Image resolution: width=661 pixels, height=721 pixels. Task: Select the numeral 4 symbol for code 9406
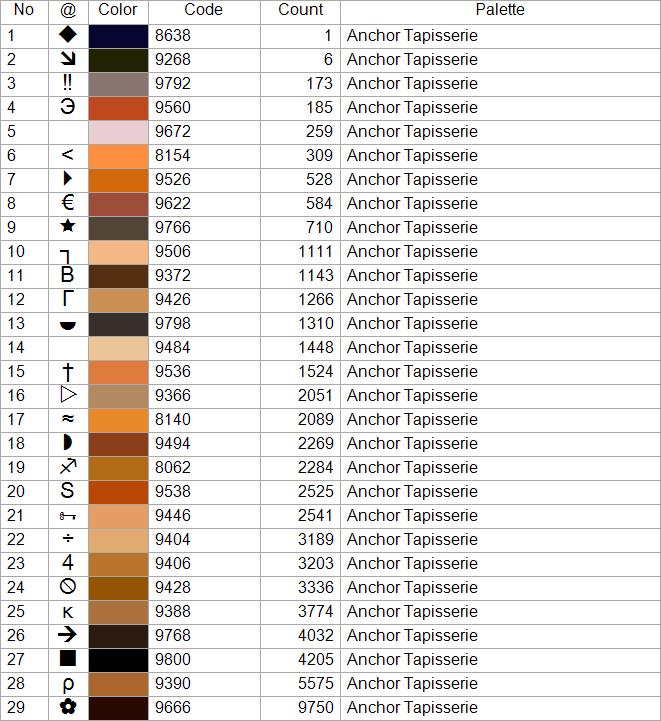68,562
